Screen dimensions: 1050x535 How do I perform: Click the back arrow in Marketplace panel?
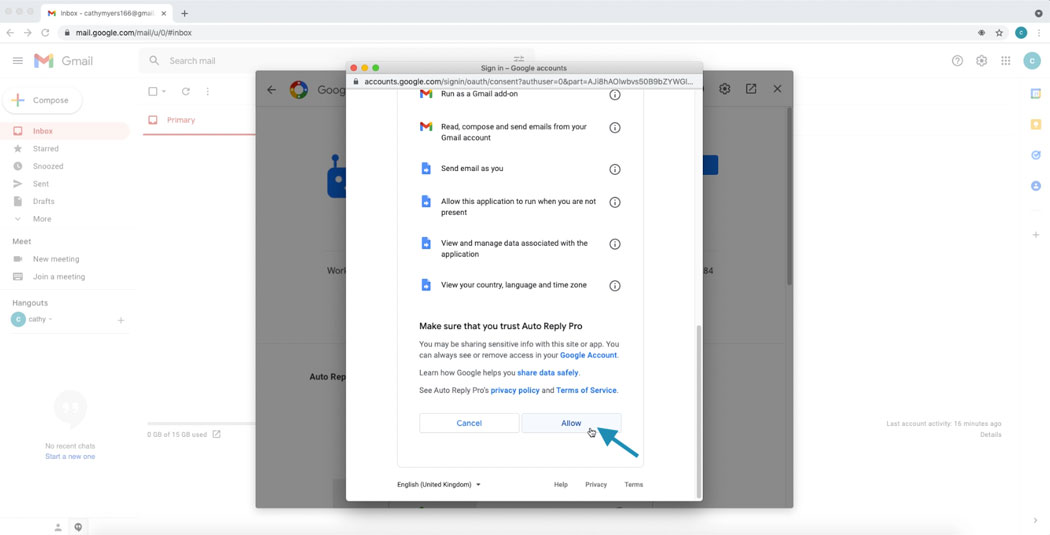point(271,89)
